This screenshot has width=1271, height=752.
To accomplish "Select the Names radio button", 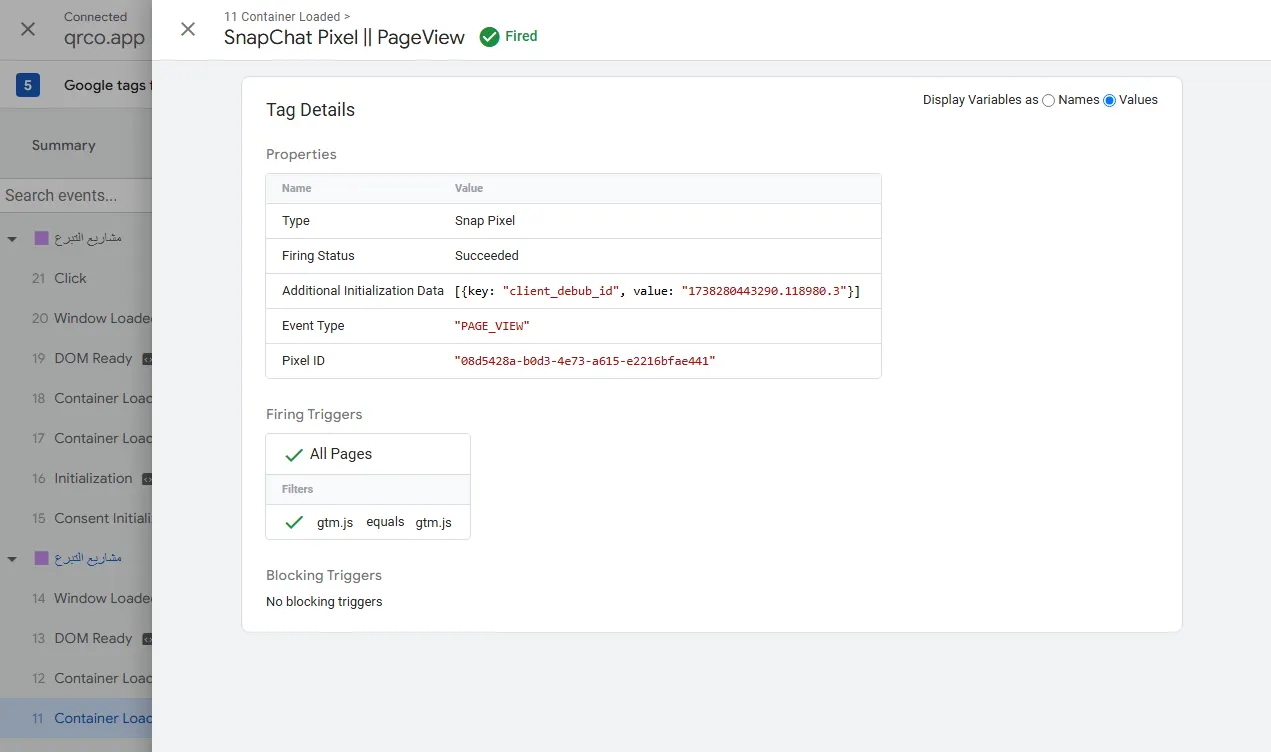I will point(1048,100).
